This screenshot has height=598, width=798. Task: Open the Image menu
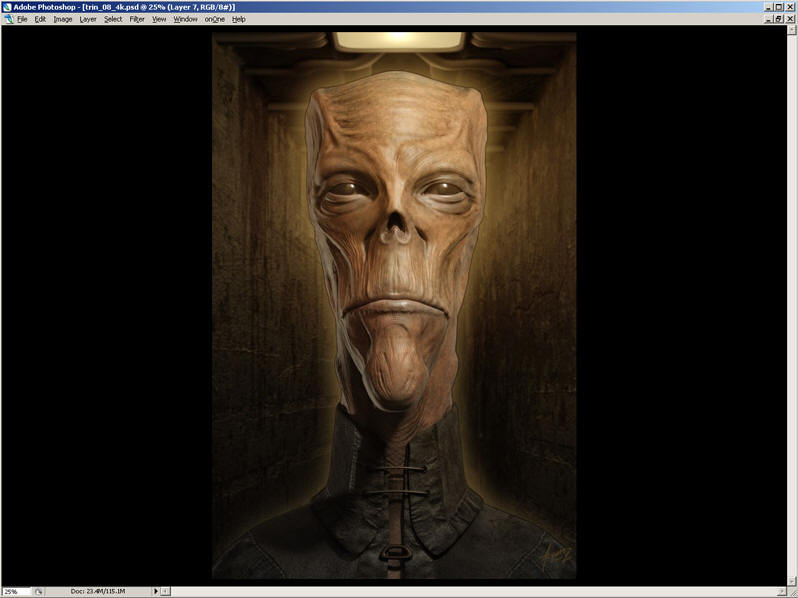coord(63,19)
